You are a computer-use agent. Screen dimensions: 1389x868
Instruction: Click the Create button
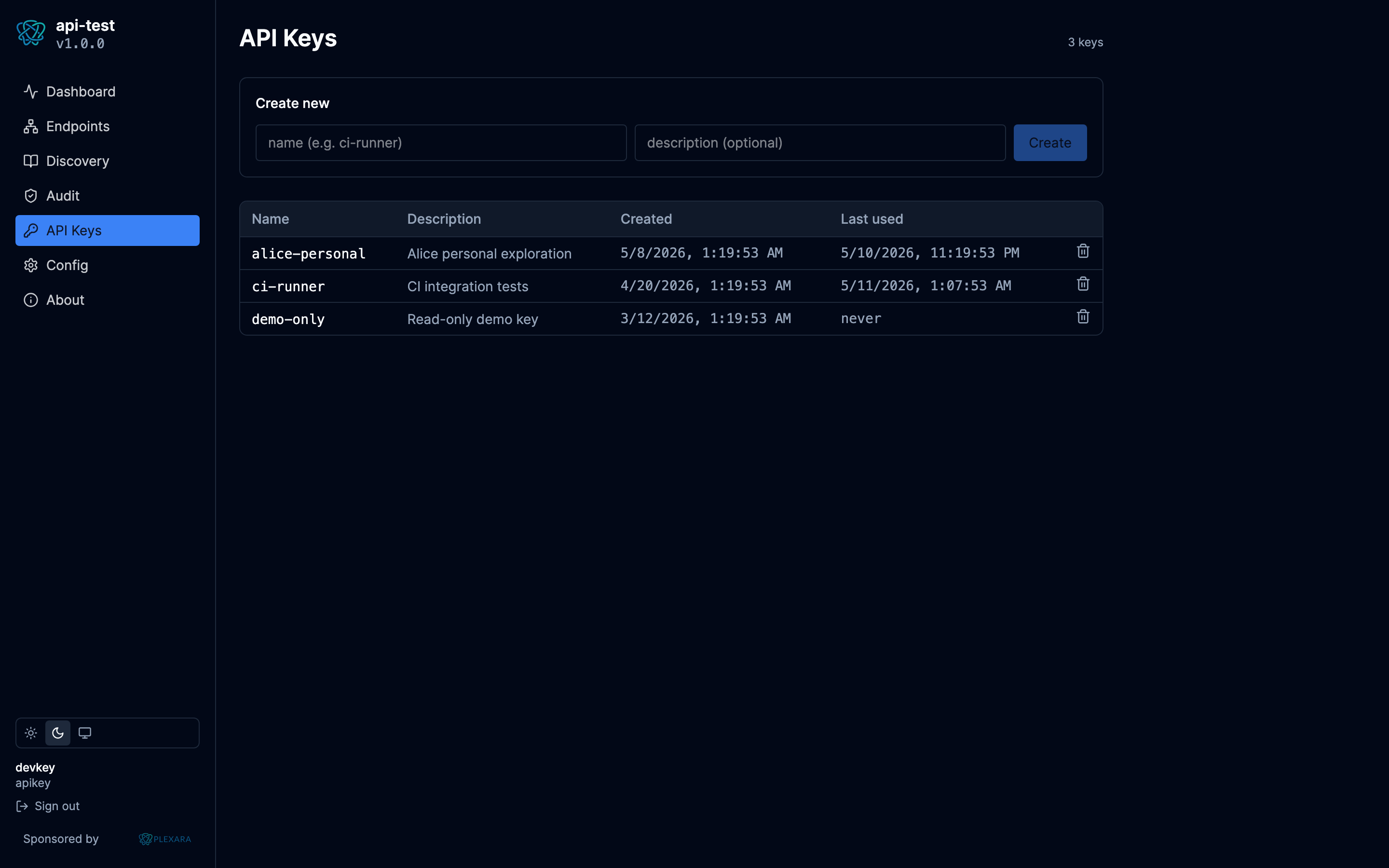[1050, 143]
